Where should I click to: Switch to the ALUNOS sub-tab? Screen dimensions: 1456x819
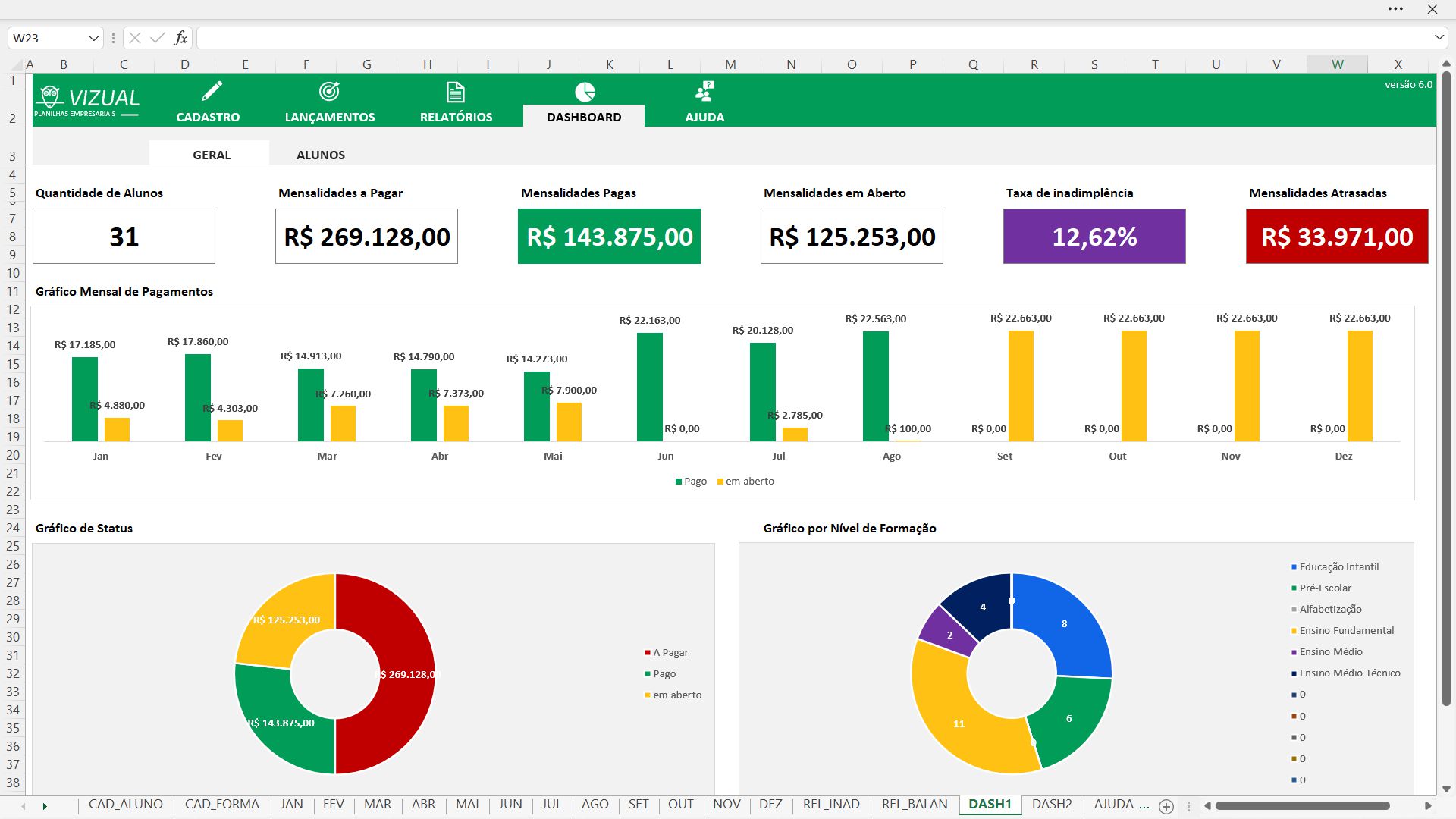[x=321, y=155]
